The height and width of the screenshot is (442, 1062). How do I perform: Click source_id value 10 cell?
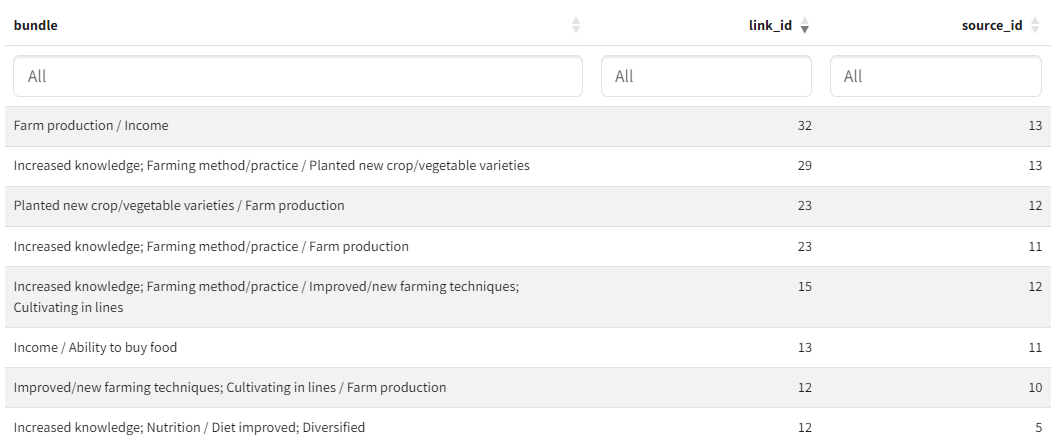pyautogui.click(x=1035, y=388)
